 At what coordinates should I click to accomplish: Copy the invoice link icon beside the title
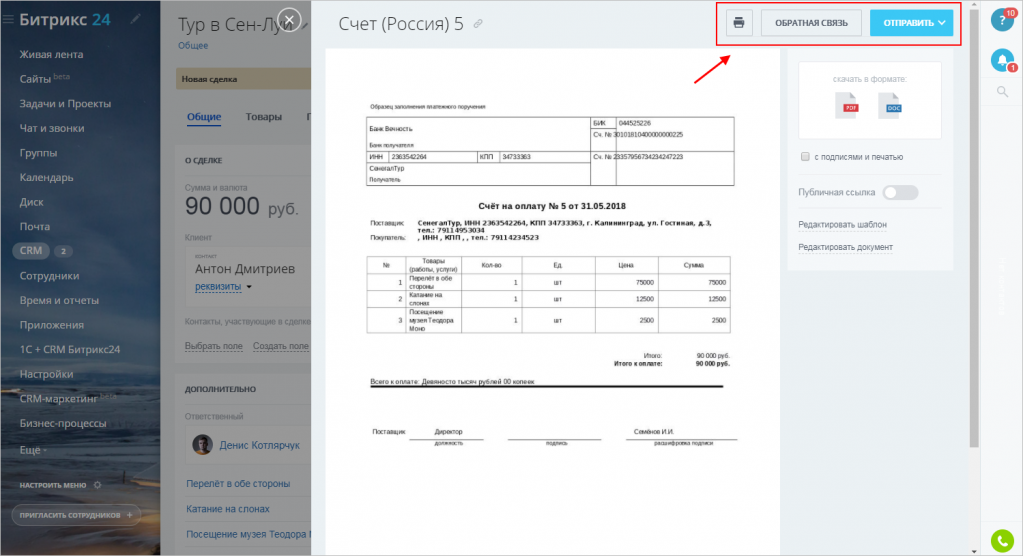[478, 24]
